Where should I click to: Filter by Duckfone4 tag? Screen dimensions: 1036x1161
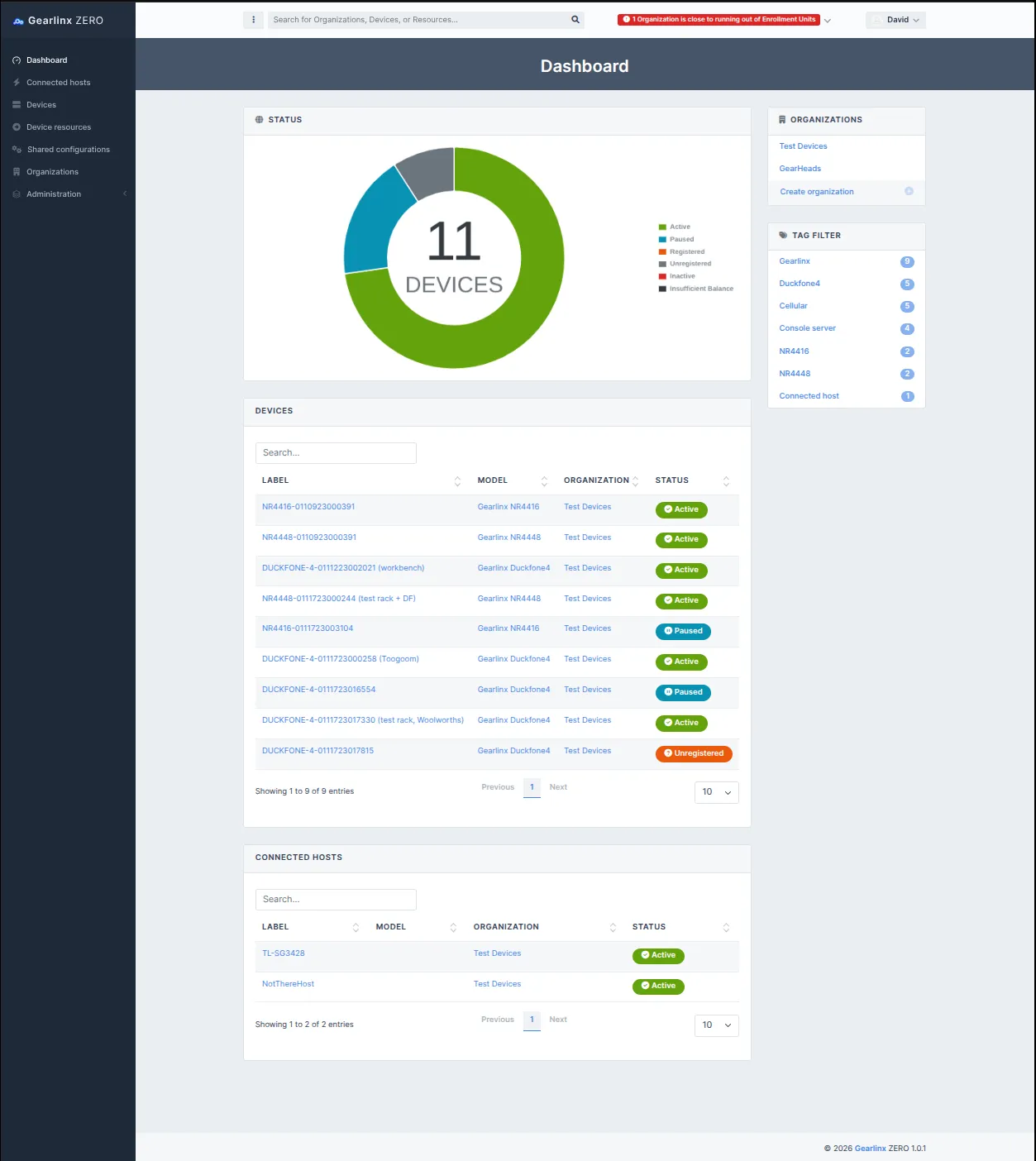pos(800,284)
